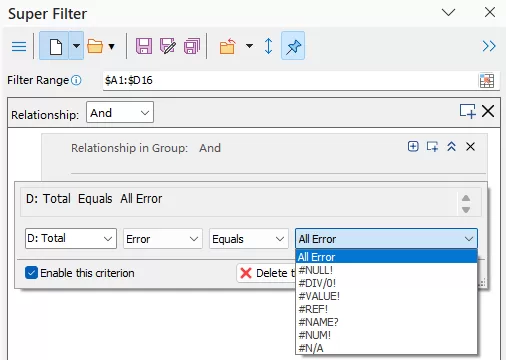Click the vertical double-arrow icon
The width and height of the screenshot is (506, 360).
pyautogui.click(x=268, y=46)
